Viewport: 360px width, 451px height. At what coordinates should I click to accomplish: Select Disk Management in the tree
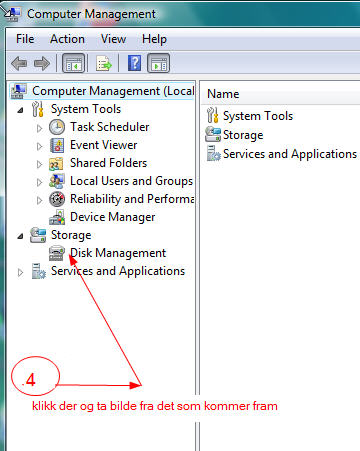tap(118, 253)
